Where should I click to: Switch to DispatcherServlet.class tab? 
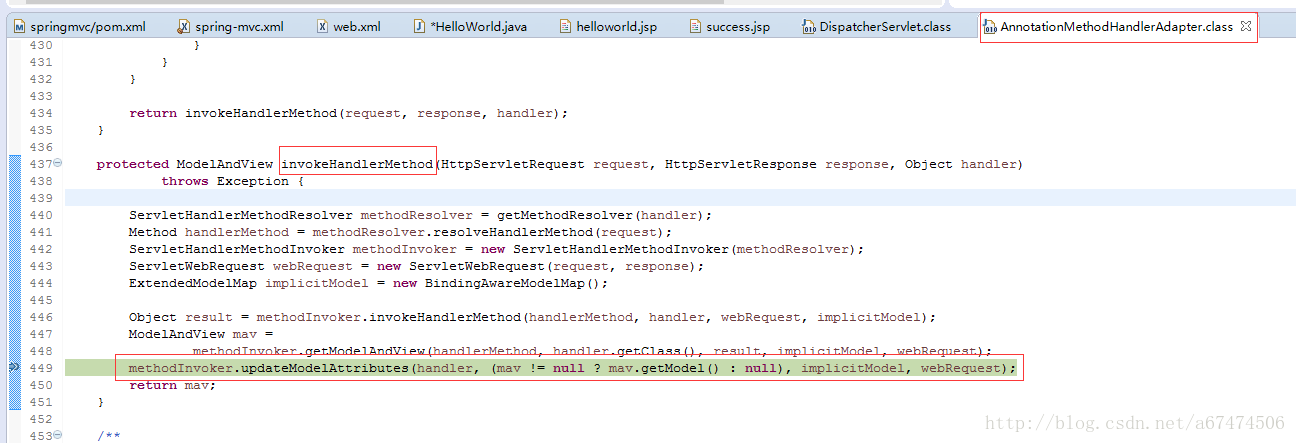point(877,27)
